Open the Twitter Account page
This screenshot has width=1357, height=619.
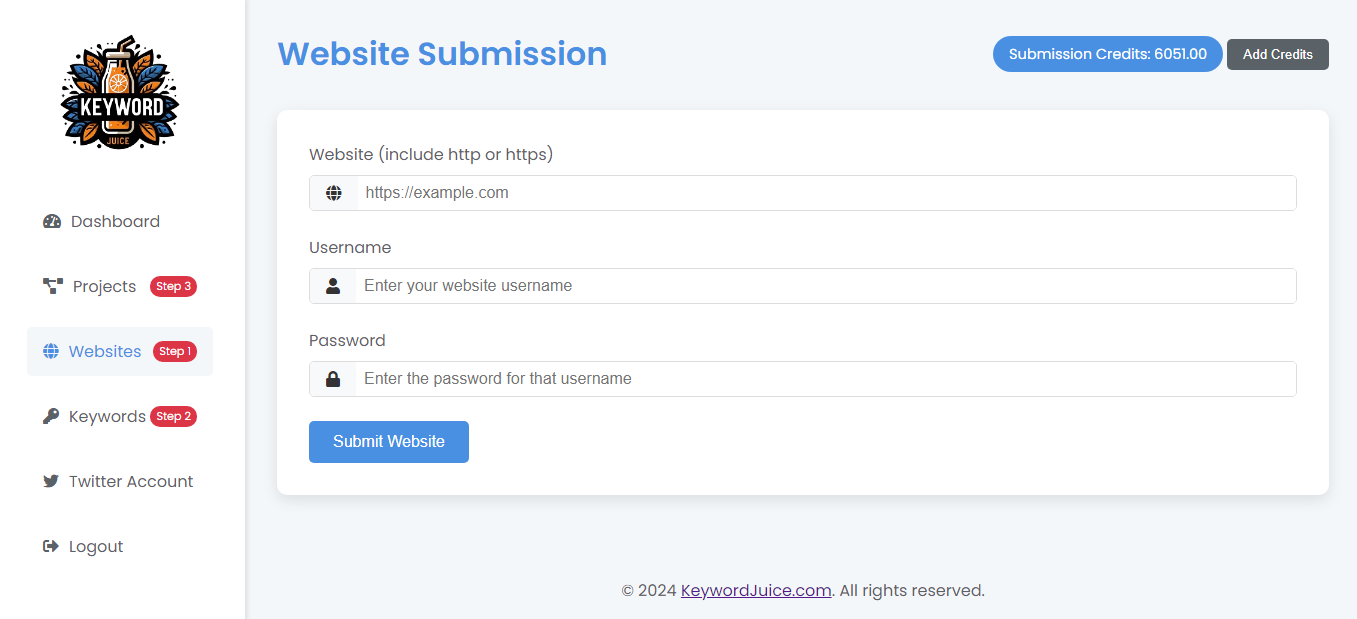(x=130, y=481)
